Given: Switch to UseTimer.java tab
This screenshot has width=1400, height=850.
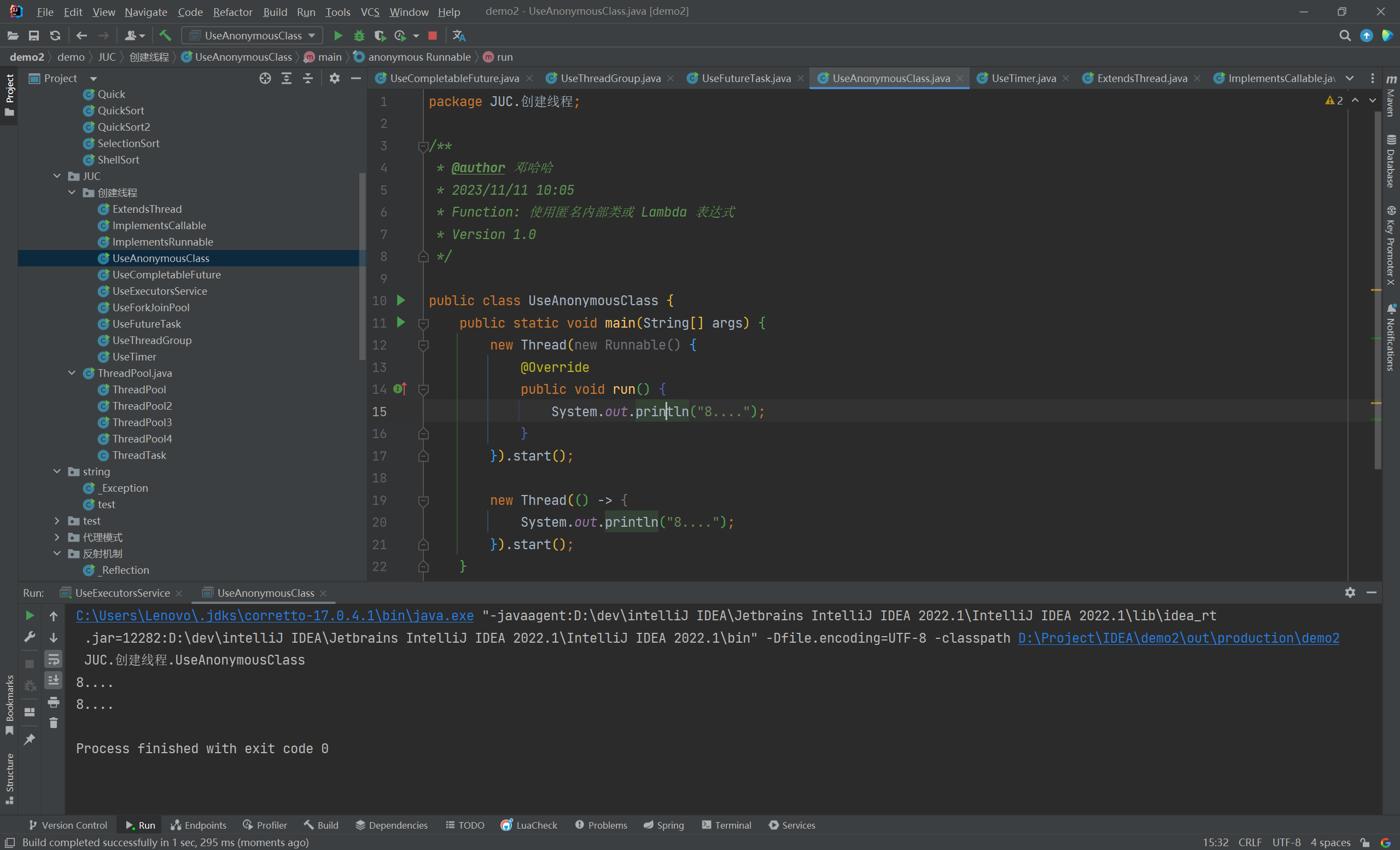Looking at the screenshot, I should point(1023,78).
